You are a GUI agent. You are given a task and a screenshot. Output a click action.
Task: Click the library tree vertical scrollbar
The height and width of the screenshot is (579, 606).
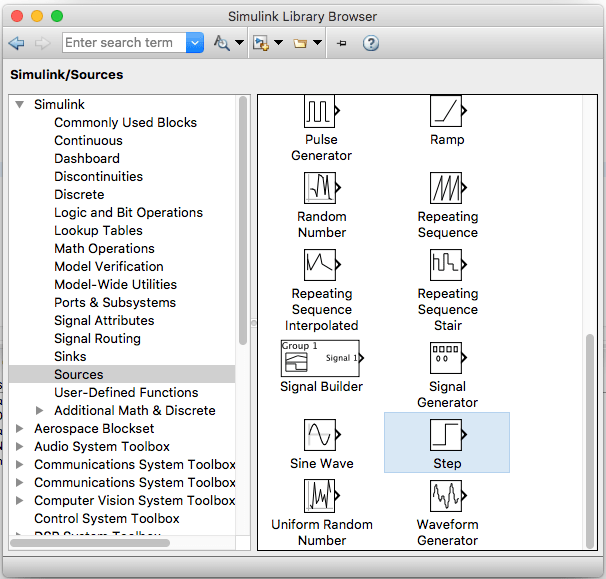coord(243,220)
